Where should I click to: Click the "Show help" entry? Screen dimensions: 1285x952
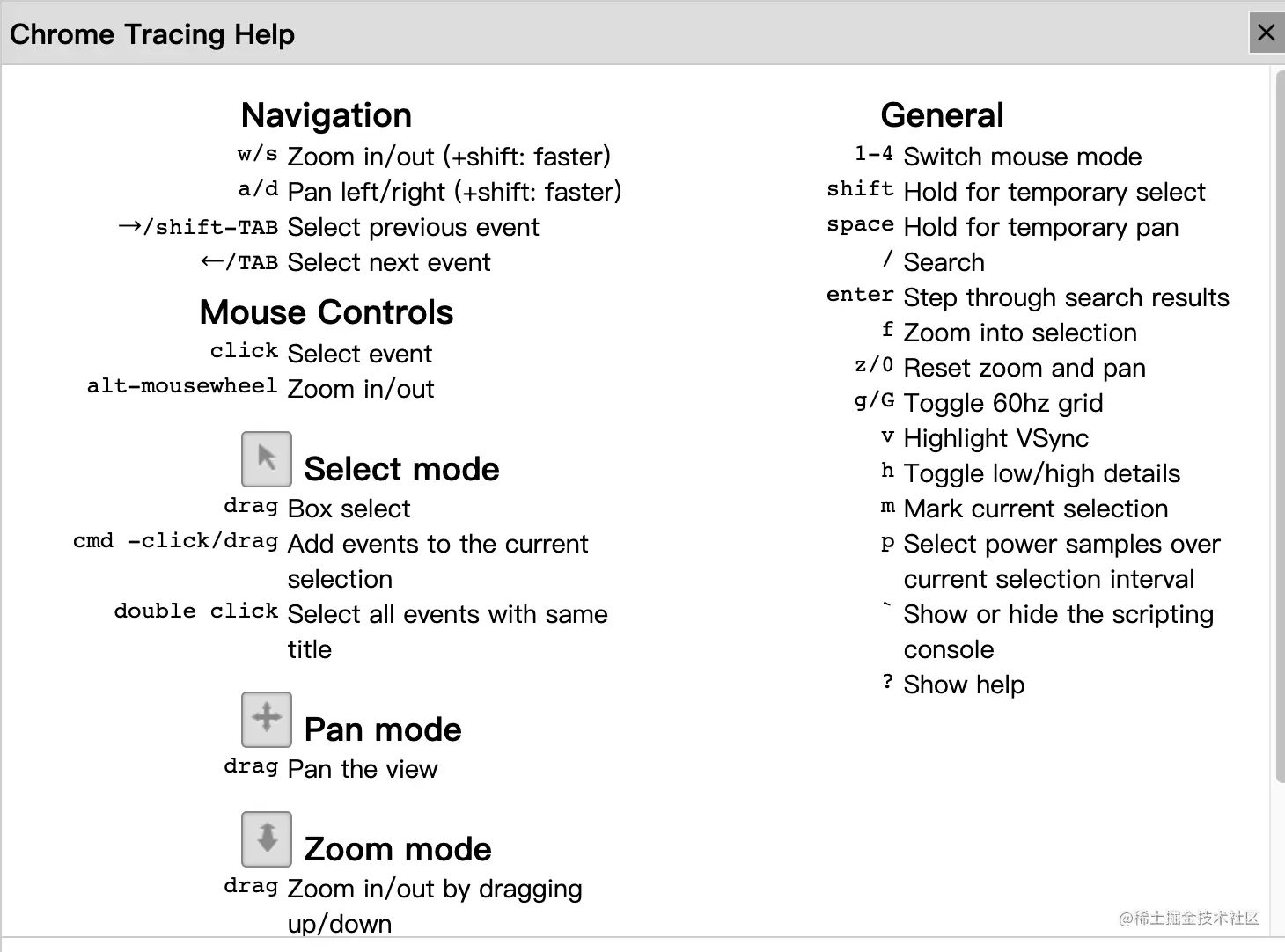click(x=964, y=685)
